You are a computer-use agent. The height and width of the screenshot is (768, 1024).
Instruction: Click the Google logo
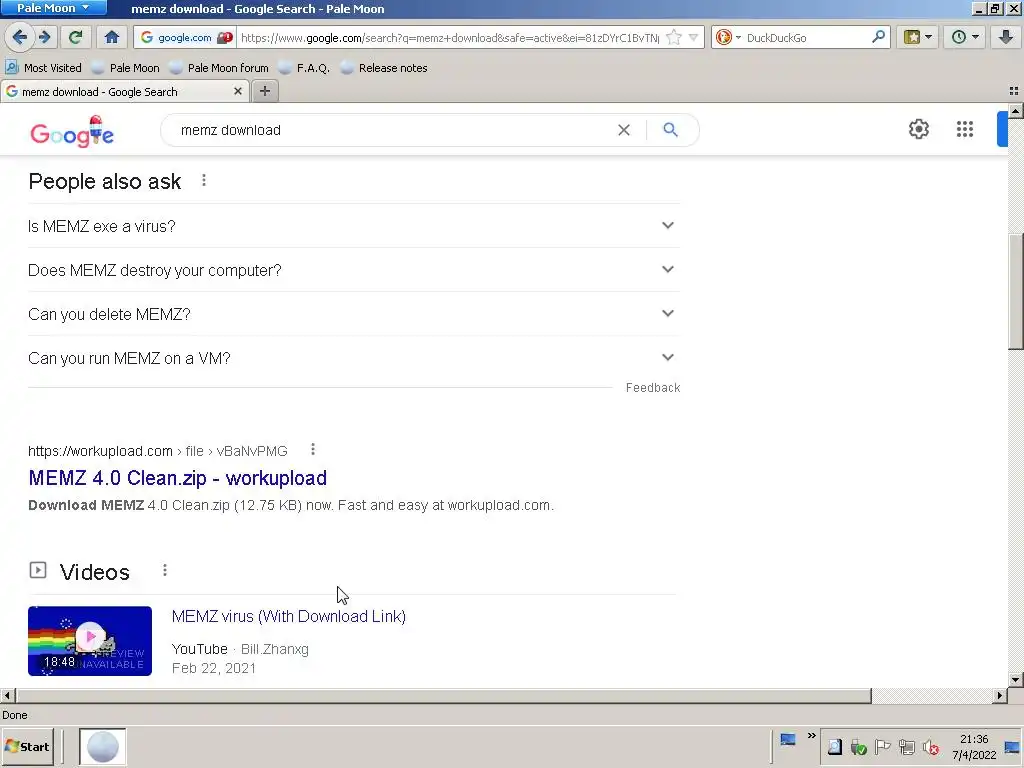72,132
